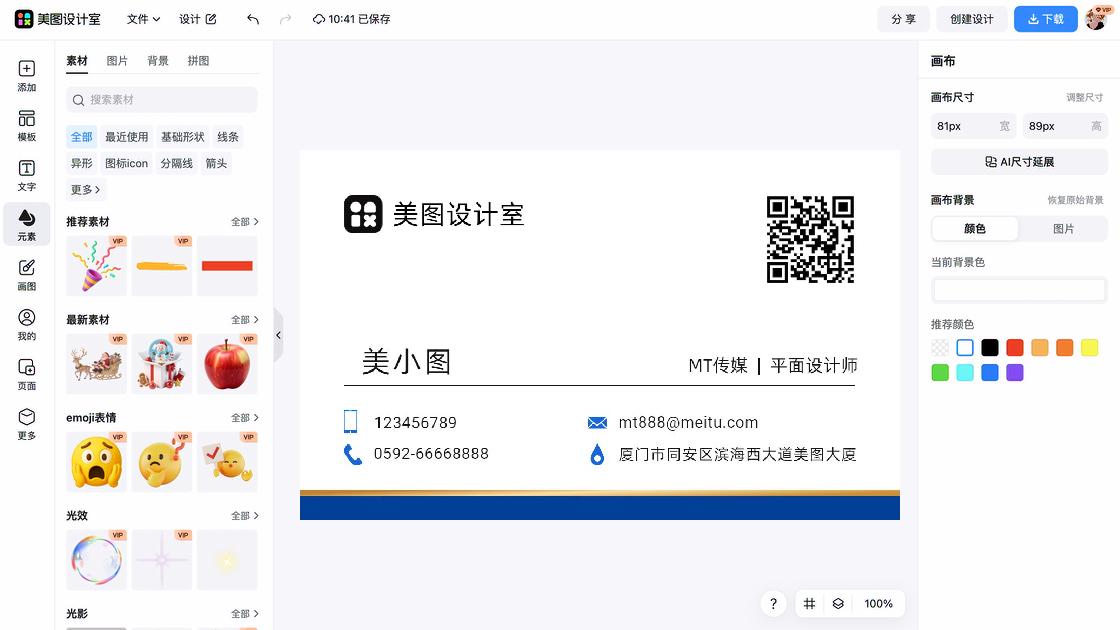Select the 线条 filter chip

coord(228,136)
